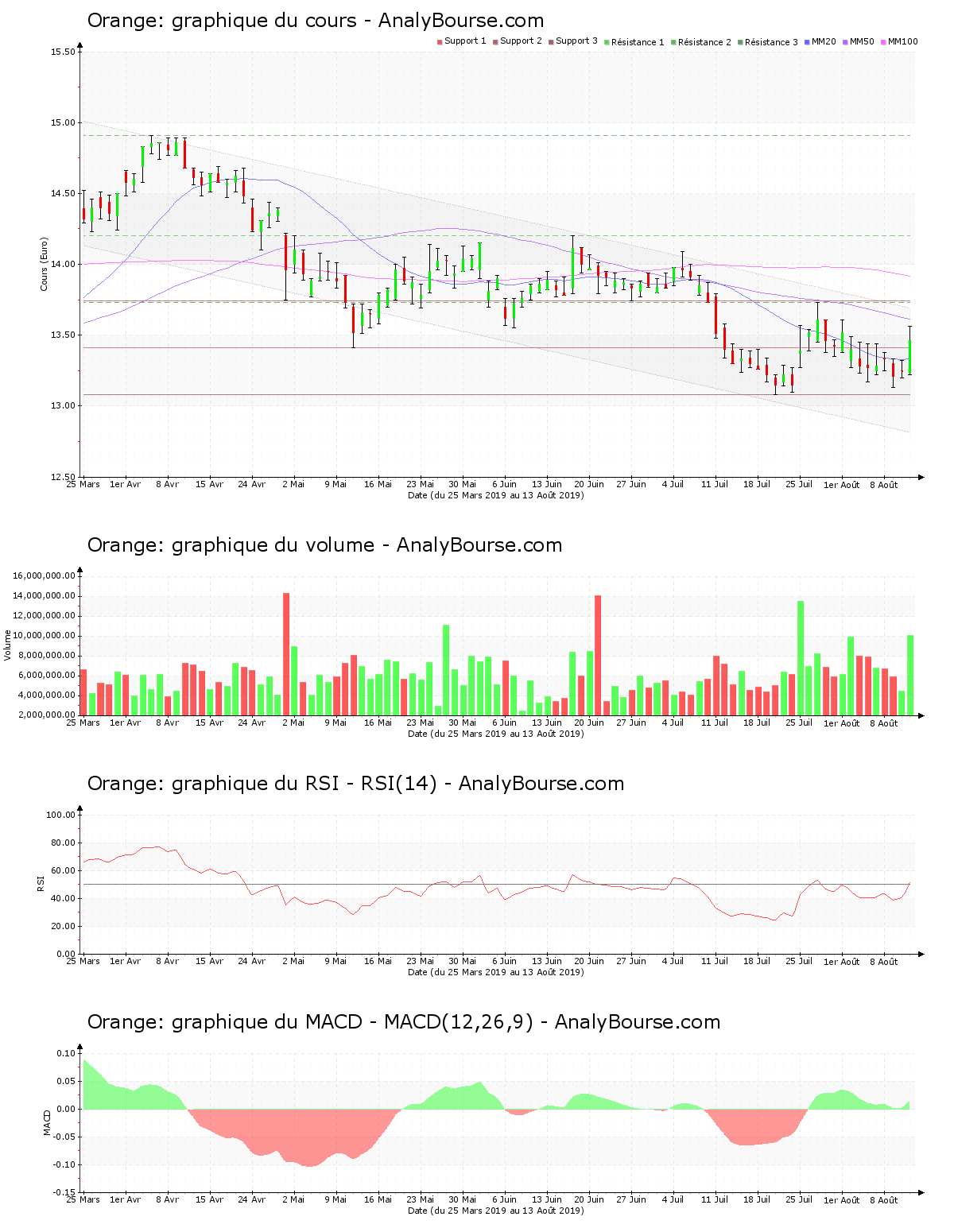This screenshot has width=954, height=1232.
Task: Click the tall red volume bar at 20 Juin
Action: click(x=598, y=655)
